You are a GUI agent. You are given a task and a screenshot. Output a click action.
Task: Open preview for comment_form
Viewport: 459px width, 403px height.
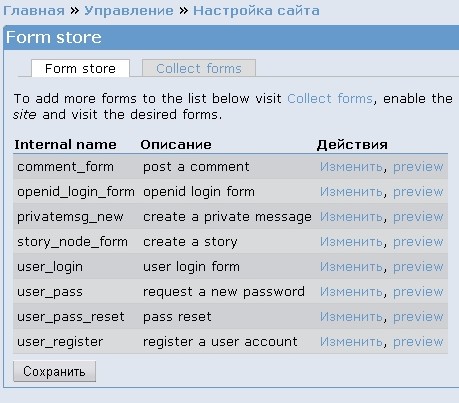pos(418,167)
